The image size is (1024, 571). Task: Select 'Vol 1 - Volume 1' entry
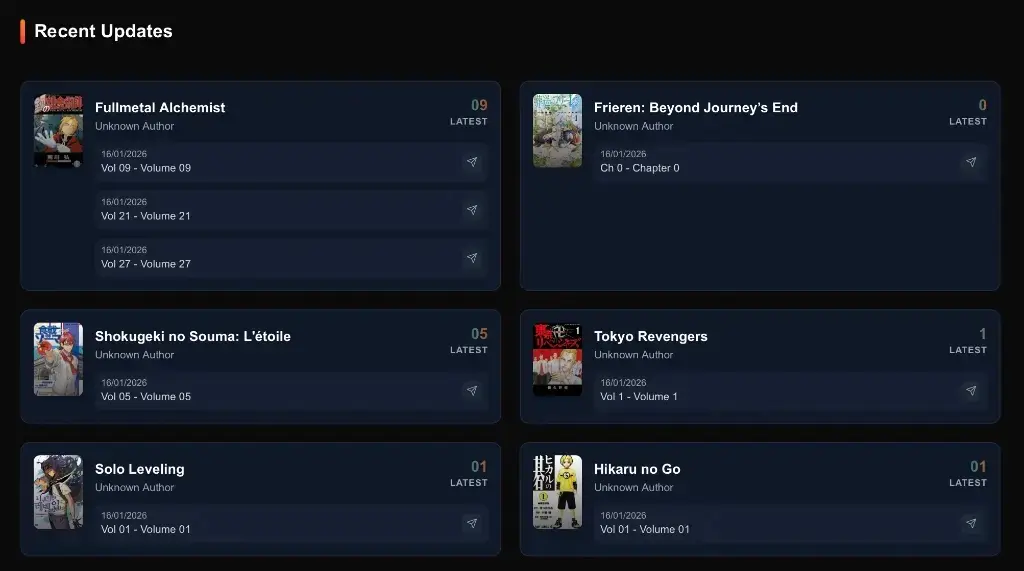(791, 390)
